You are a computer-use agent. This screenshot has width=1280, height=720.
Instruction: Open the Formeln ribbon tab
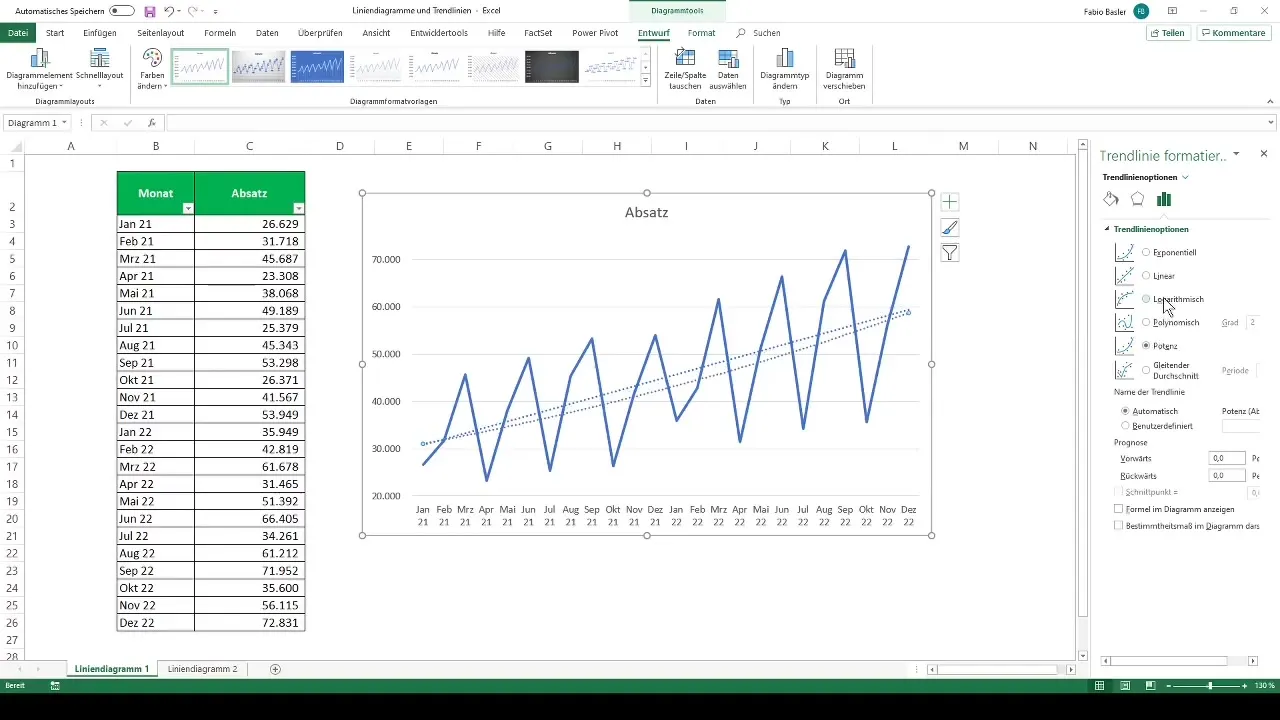point(220,33)
